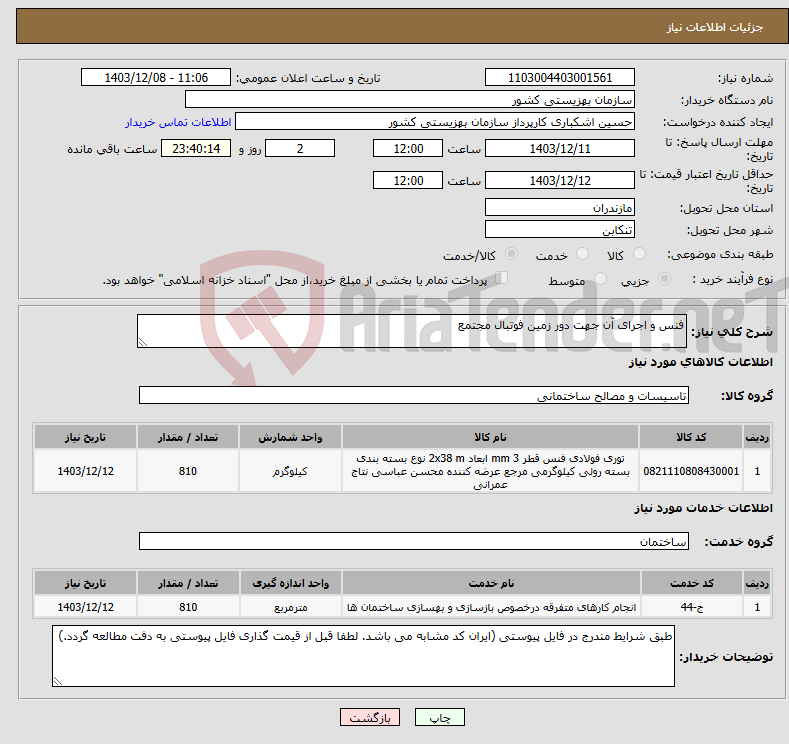Click the جزئیات اطلاعات نیاز page title

[715, 27]
